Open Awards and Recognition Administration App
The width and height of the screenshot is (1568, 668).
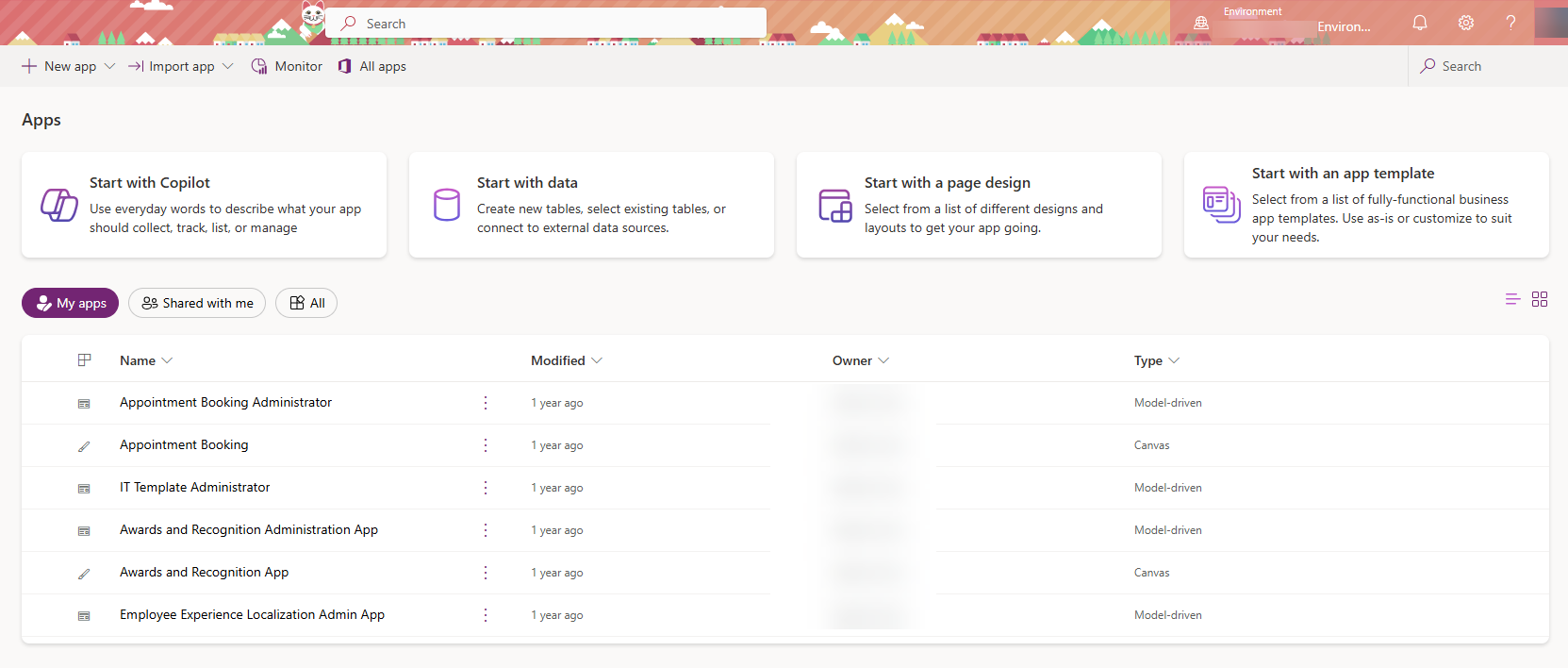point(249,529)
